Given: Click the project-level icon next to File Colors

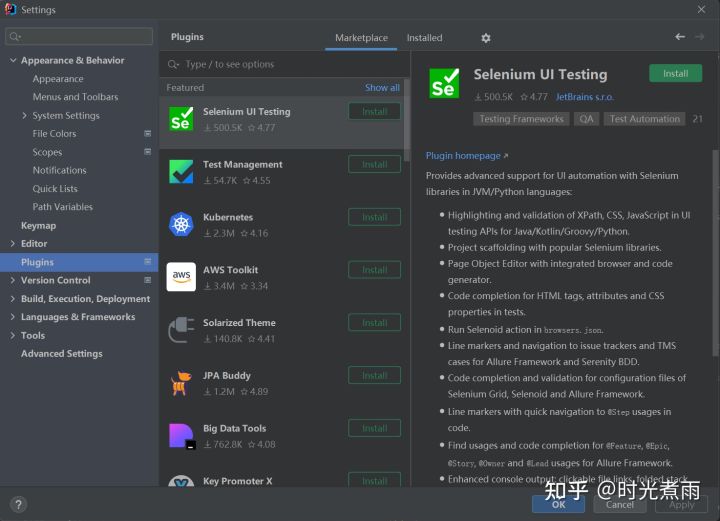Looking at the screenshot, I should (147, 134).
